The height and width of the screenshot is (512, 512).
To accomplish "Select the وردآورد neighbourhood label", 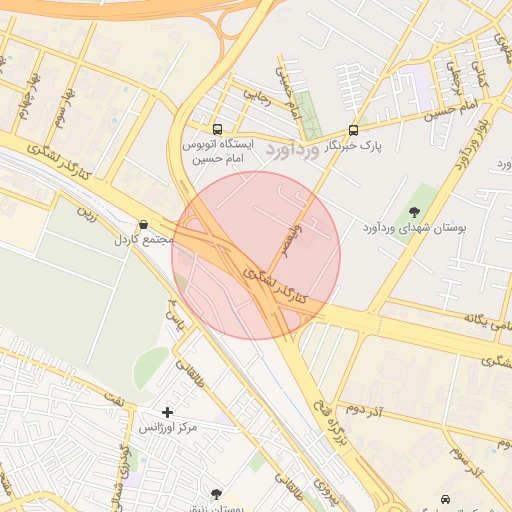I will pos(292,150).
